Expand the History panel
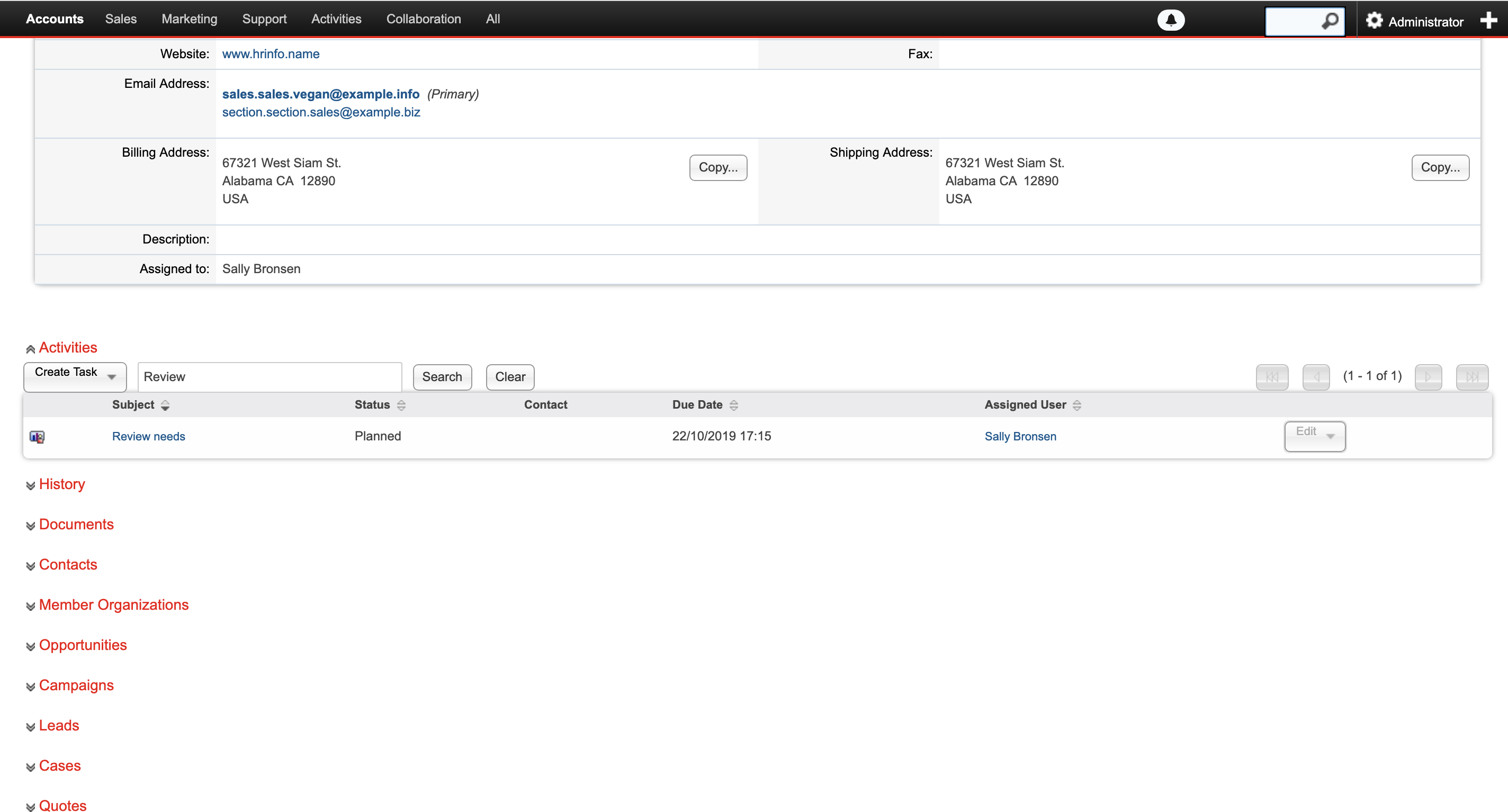The height and width of the screenshot is (812, 1508). pyautogui.click(x=30, y=485)
